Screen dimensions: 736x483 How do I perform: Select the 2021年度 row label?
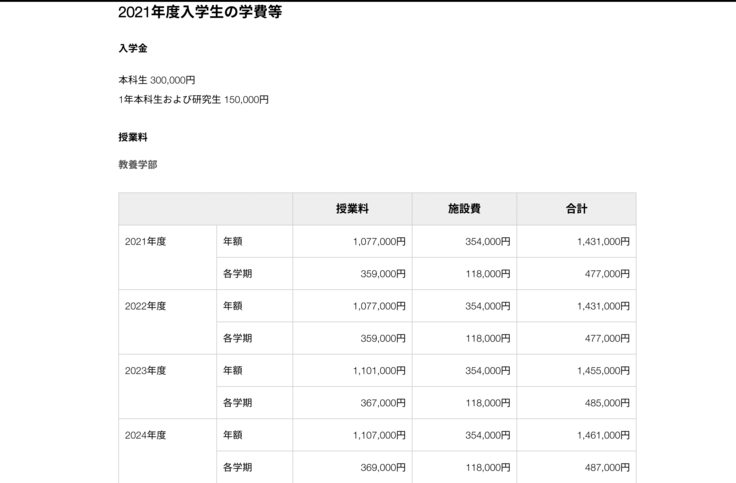(x=146, y=241)
